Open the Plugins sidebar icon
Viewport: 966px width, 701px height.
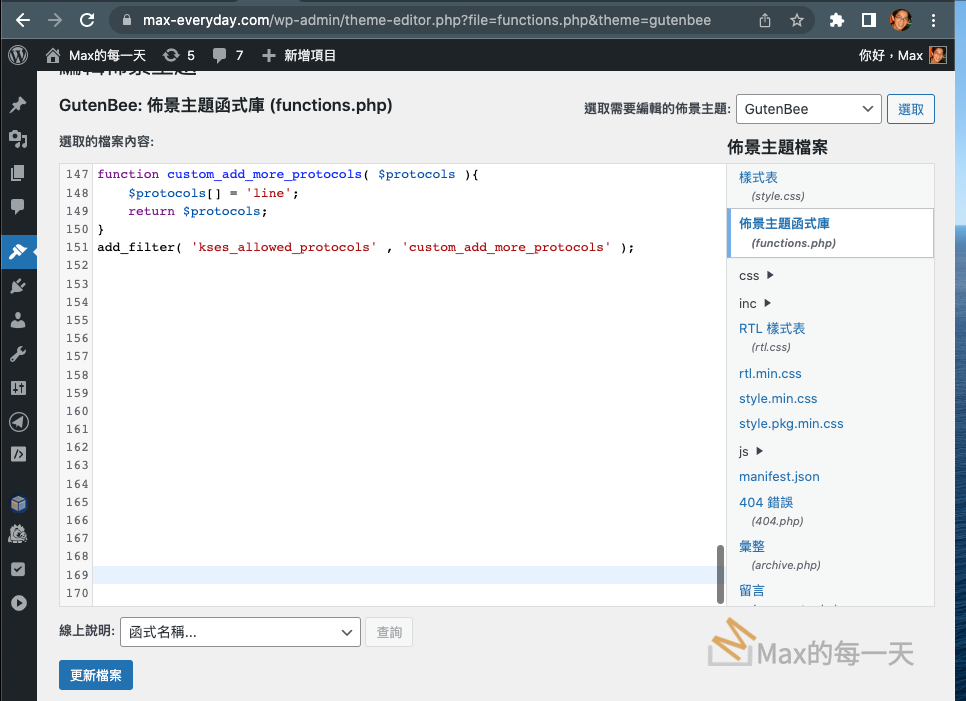pyautogui.click(x=17, y=286)
